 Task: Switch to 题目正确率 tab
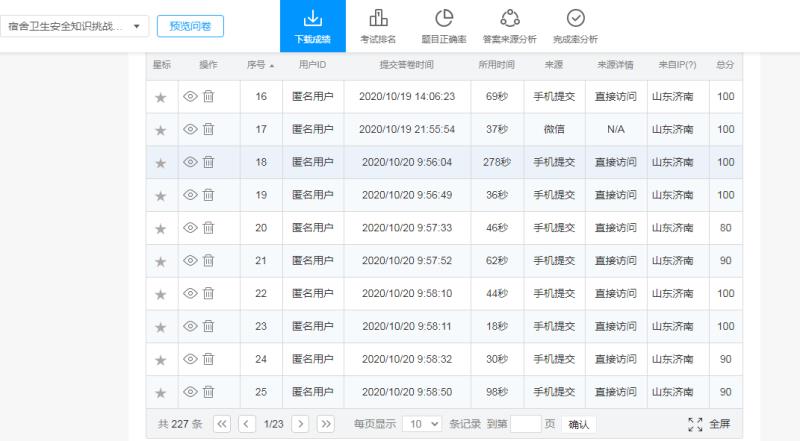click(444, 26)
